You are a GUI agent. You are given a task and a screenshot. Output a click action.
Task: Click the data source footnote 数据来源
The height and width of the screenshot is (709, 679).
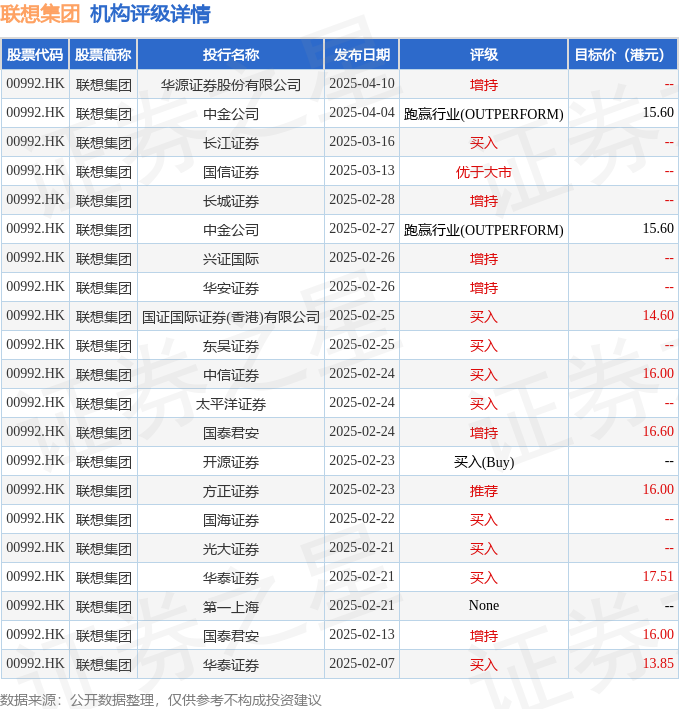point(160,700)
